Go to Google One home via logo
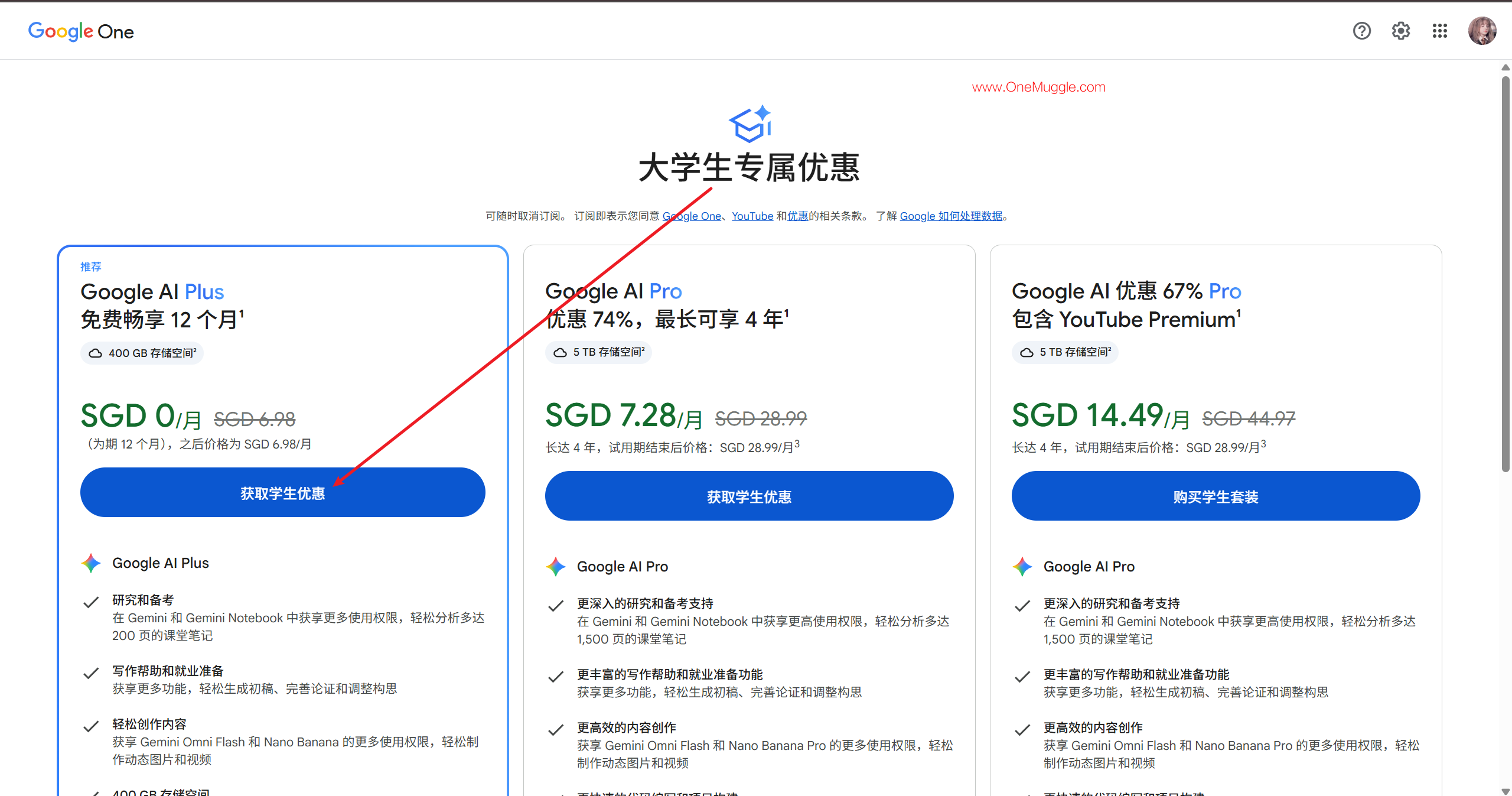This screenshot has width=1512, height=796. point(81,31)
